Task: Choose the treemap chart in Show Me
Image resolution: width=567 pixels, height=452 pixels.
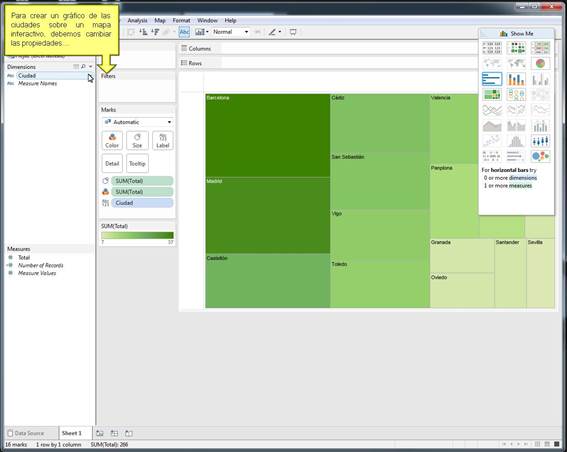Action: (492, 95)
